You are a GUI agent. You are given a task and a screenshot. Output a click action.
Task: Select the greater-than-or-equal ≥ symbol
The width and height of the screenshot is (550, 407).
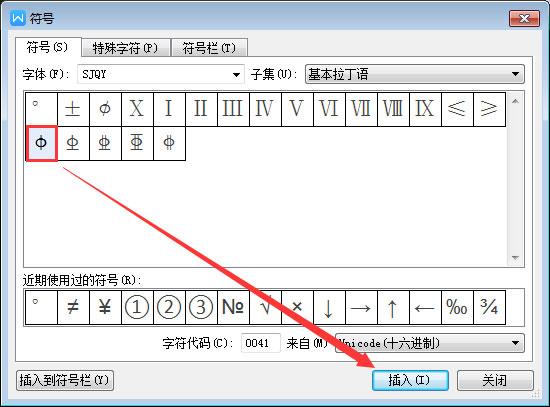pyautogui.click(x=489, y=109)
